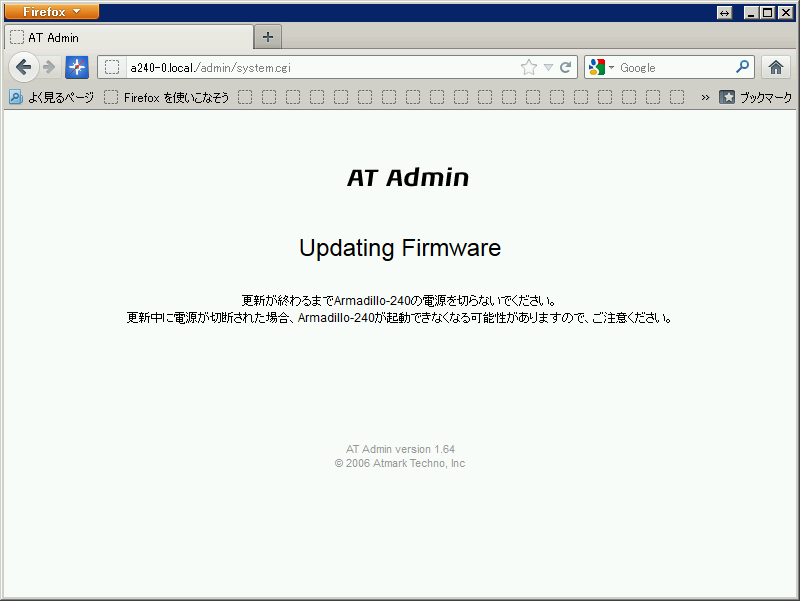The height and width of the screenshot is (601, 800).
Task: Click the address bar showing a240-0.local
Action: [321, 67]
